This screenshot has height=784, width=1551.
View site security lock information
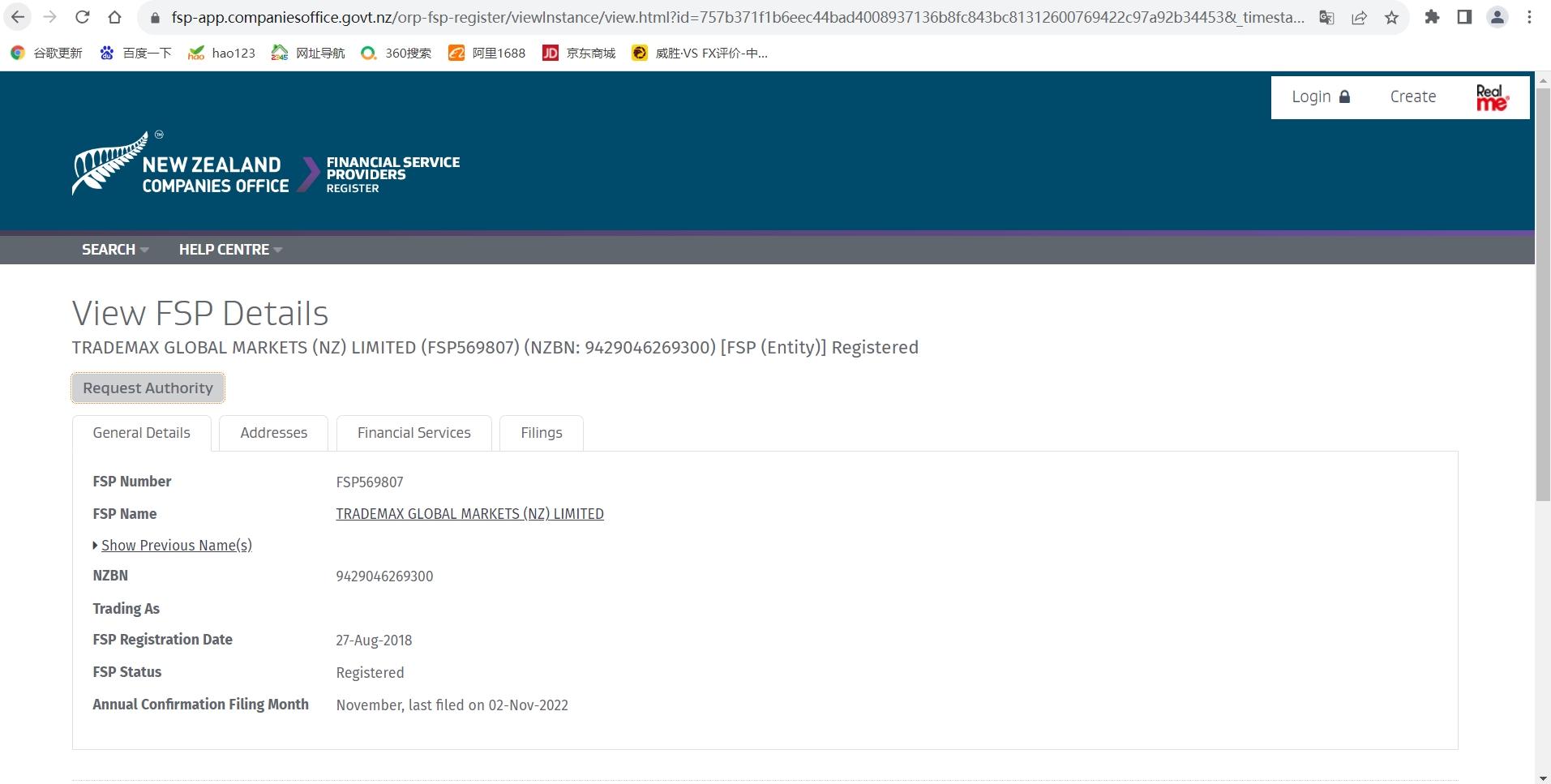click(x=154, y=17)
